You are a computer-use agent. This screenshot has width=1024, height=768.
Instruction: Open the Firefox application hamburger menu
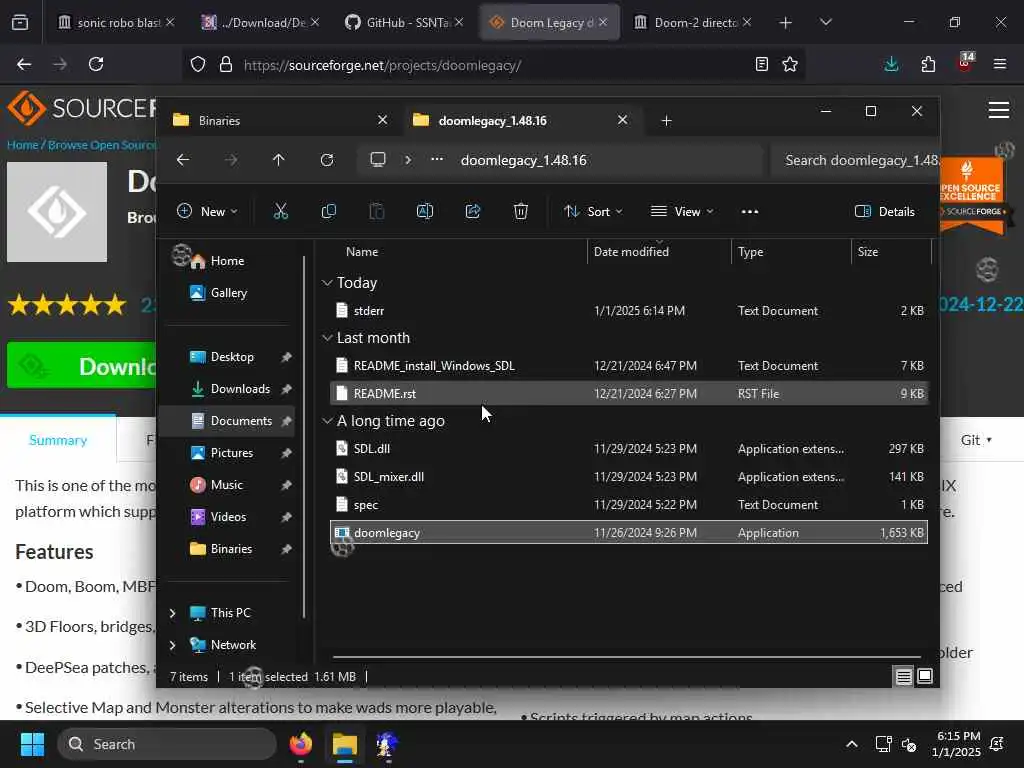tap(999, 64)
